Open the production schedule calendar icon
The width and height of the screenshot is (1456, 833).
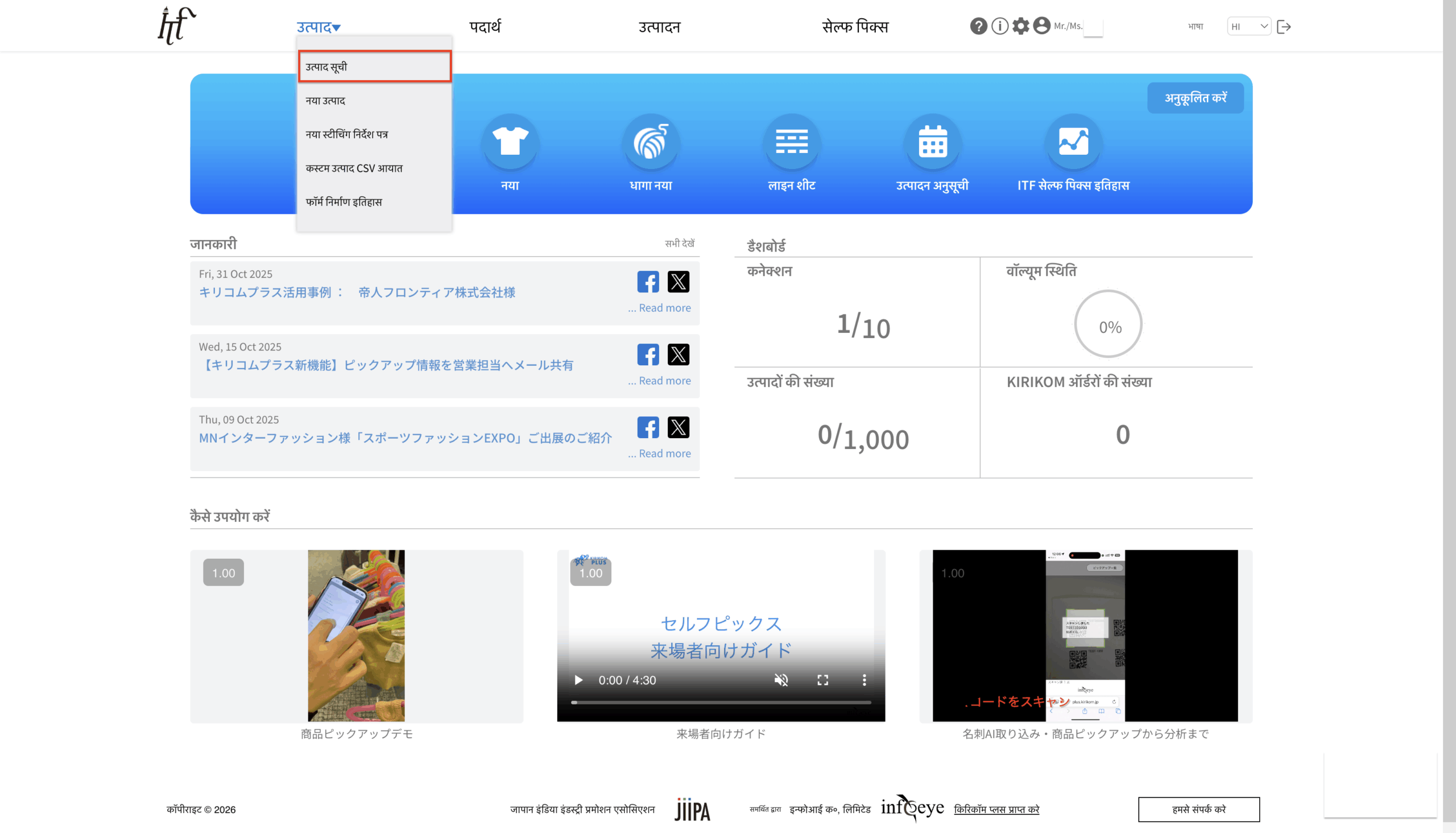(x=932, y=142)
